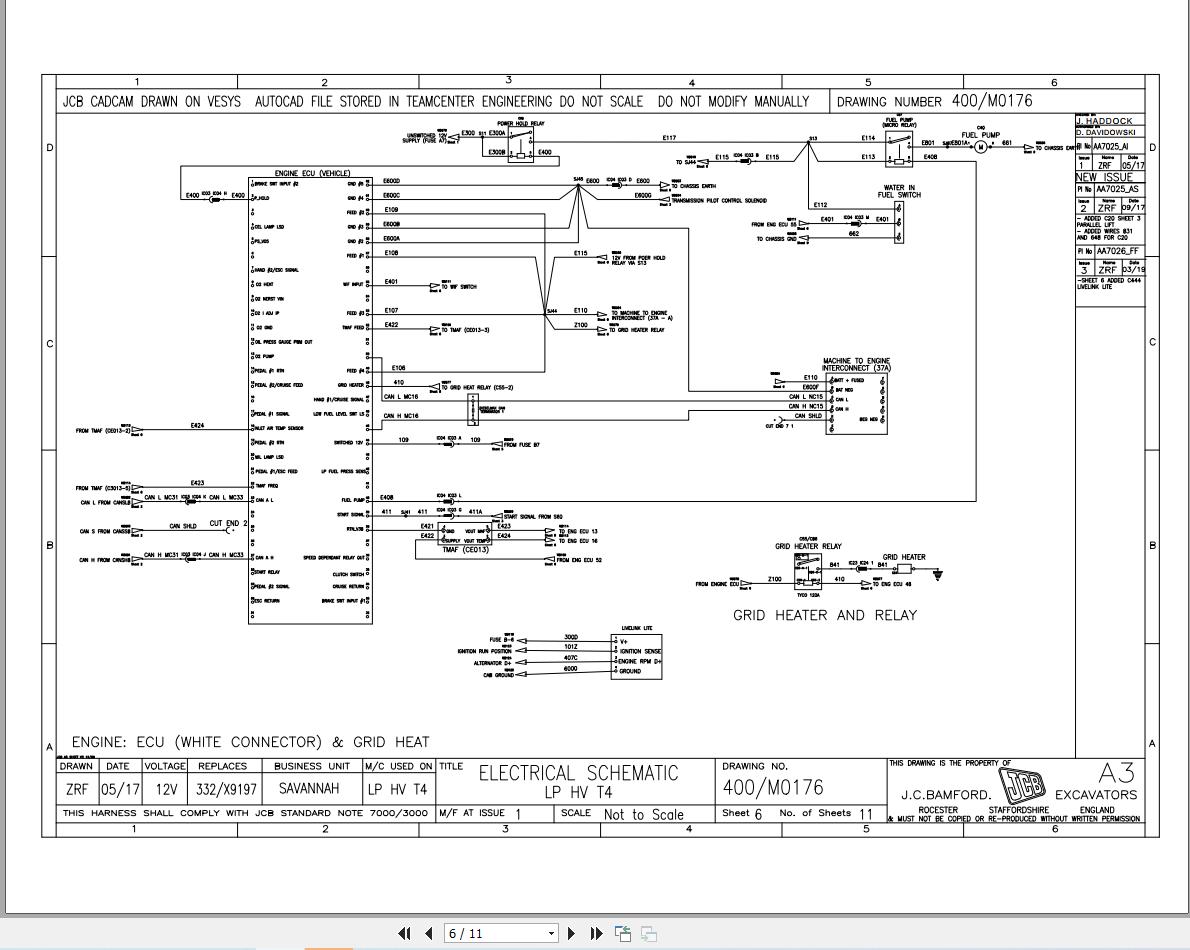Click the 'DRAWING NUMBER' header label
This screenshot has width=1190, height=950.
coord(889,102)
